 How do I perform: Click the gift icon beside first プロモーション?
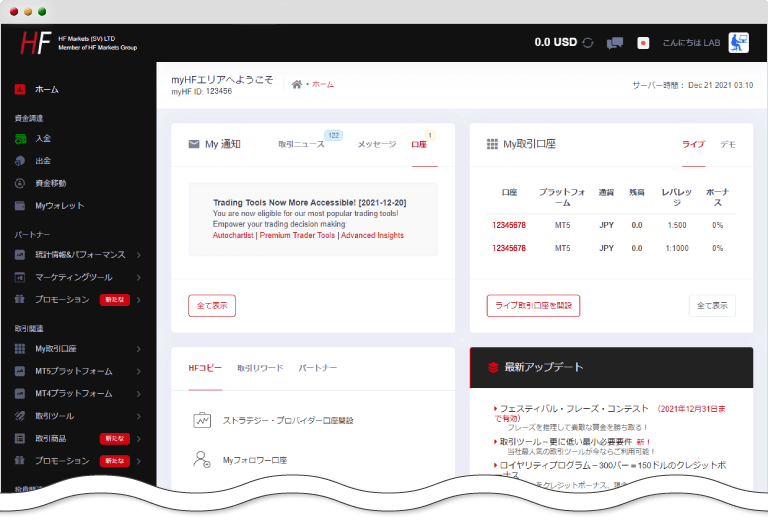coord(20,299)
